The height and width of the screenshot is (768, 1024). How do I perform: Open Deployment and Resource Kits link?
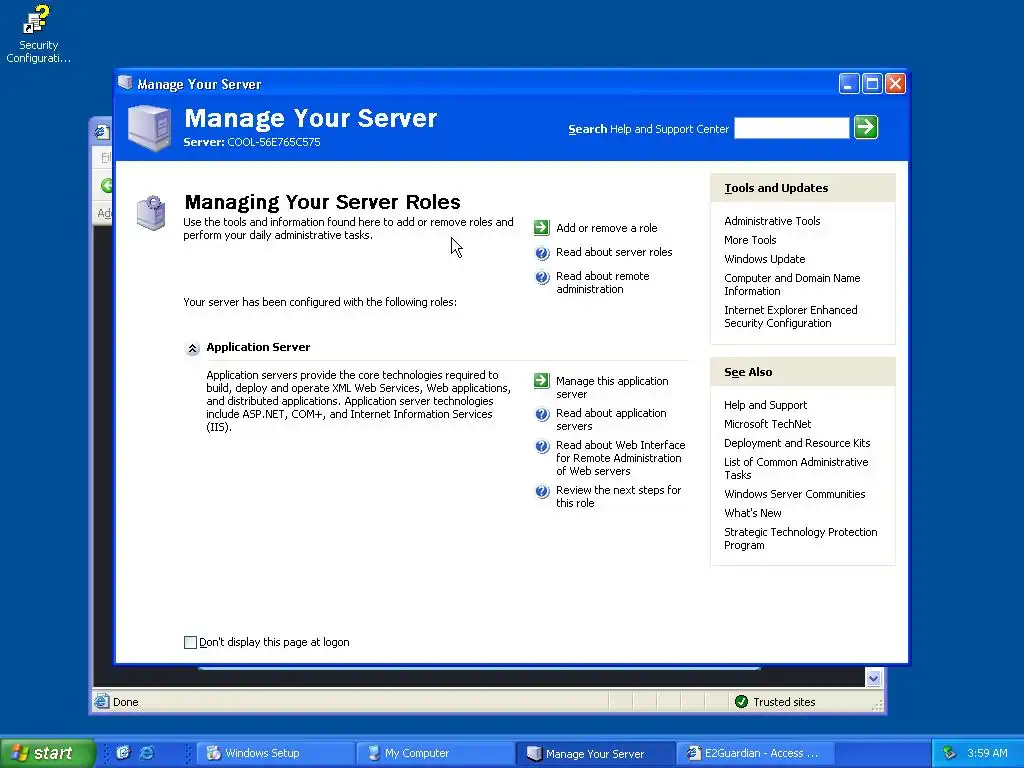point(797,443)
